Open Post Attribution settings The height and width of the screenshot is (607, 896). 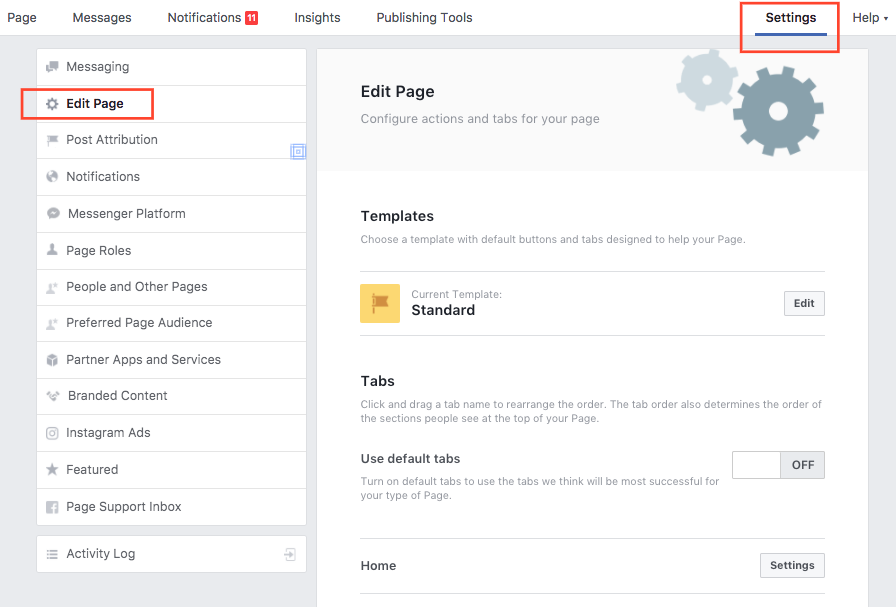(x=171, y=140)
